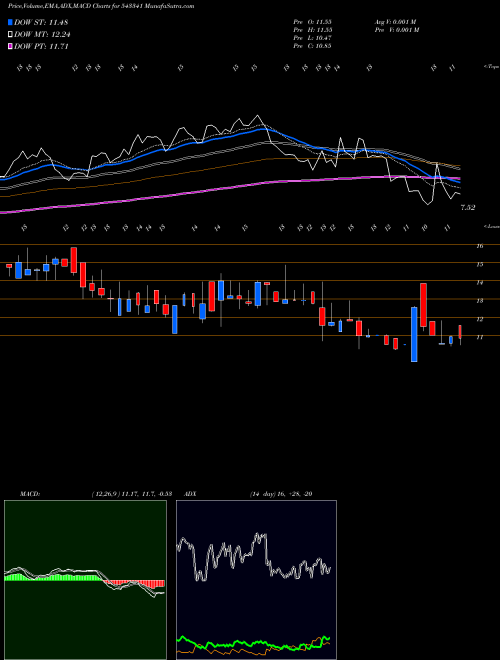
Task: Select the DOW PT: 11.71 legend text
Action: 41,46
